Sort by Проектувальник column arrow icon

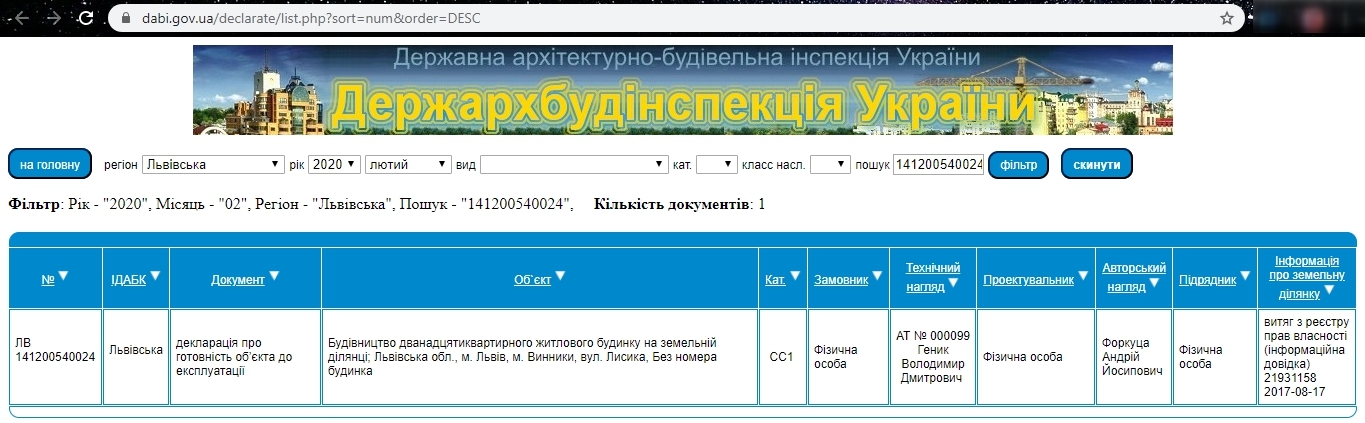[x=1083, y=276]
